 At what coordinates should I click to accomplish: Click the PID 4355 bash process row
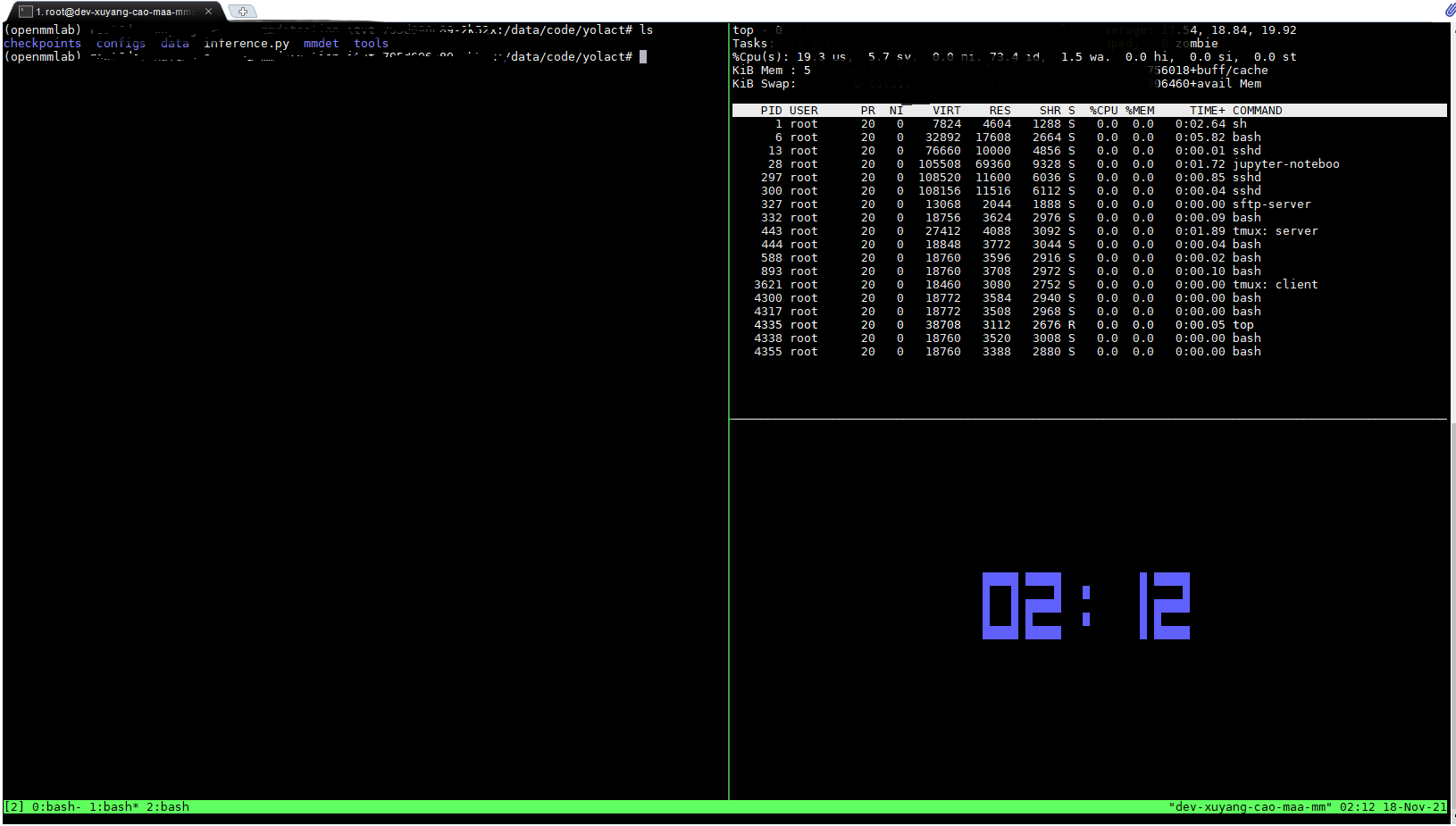tap(1090, 352)
